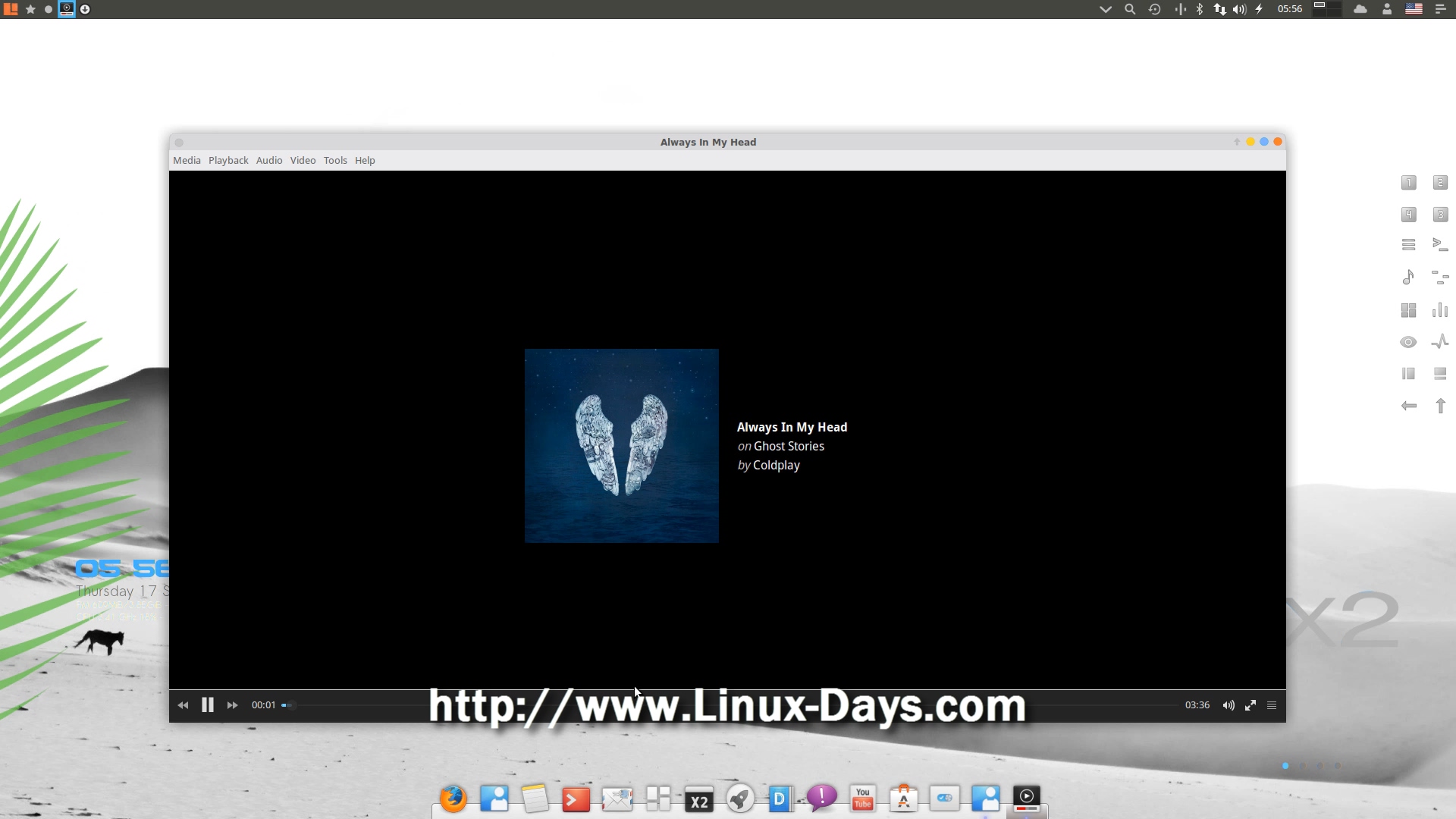This screenshot has height=819, width=1456.
Task: Click the Ghost Stories album name
Action: 789,447
